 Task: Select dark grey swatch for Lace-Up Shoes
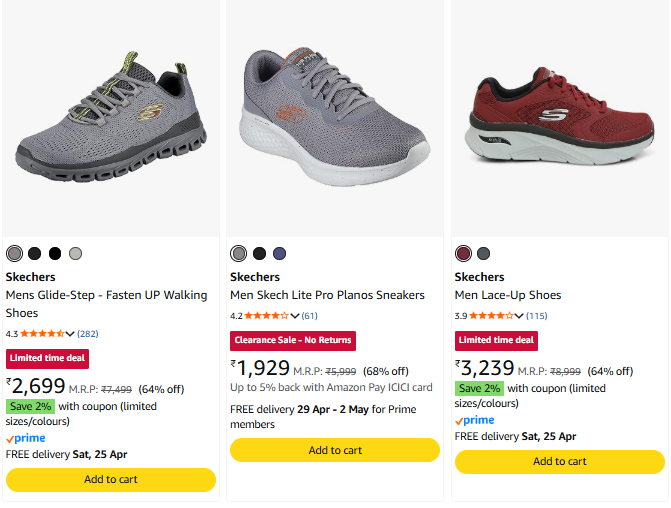coord(484,254)
